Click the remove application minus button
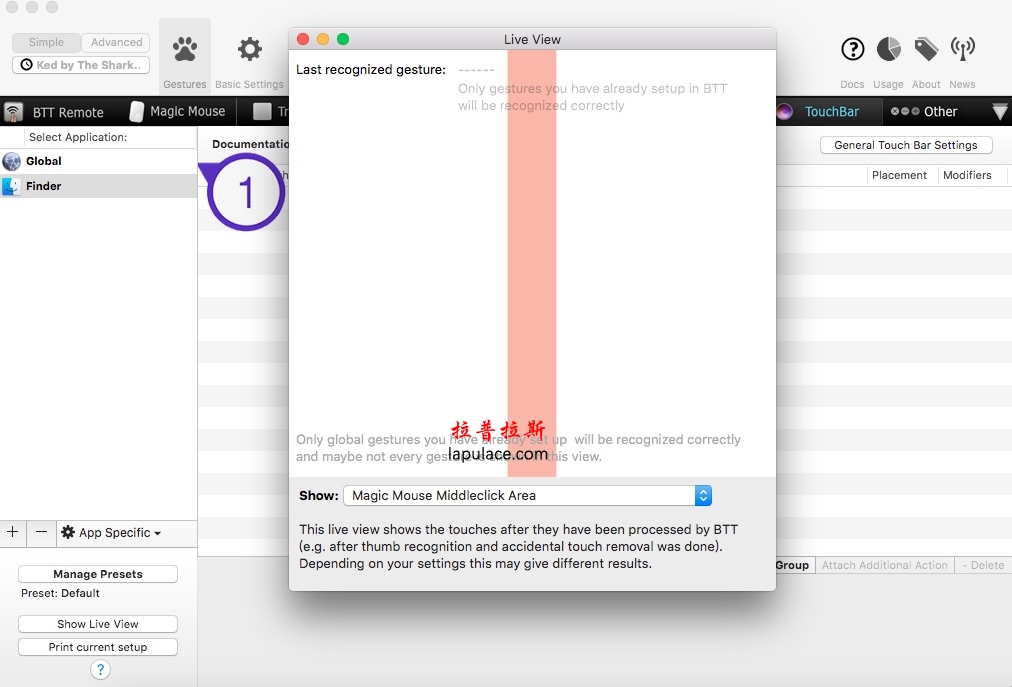This screenshot has height=687, width=1012. [x=41, y=533]
